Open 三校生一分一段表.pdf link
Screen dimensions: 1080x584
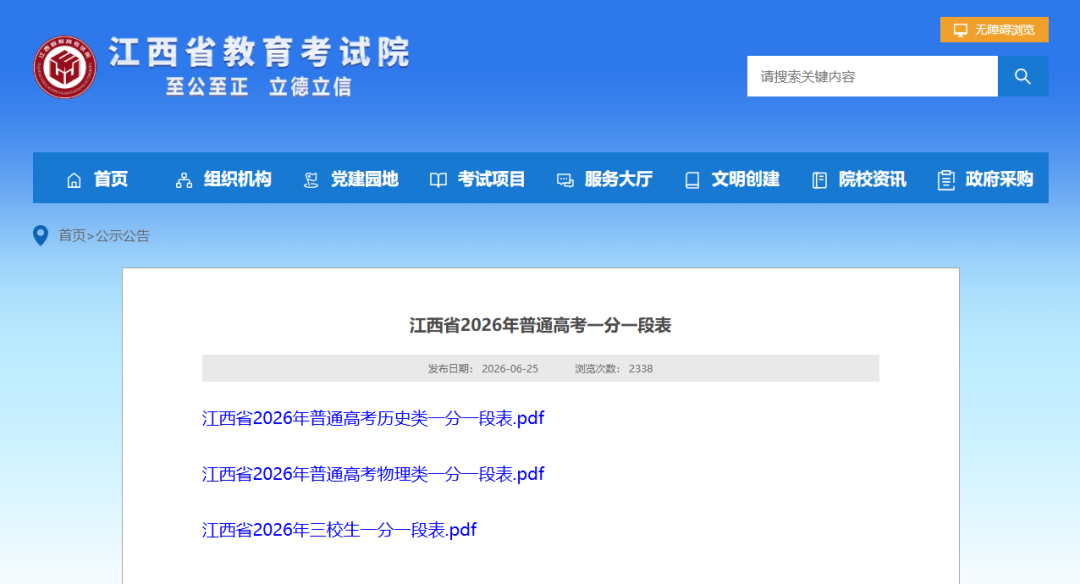click(339, 530)
